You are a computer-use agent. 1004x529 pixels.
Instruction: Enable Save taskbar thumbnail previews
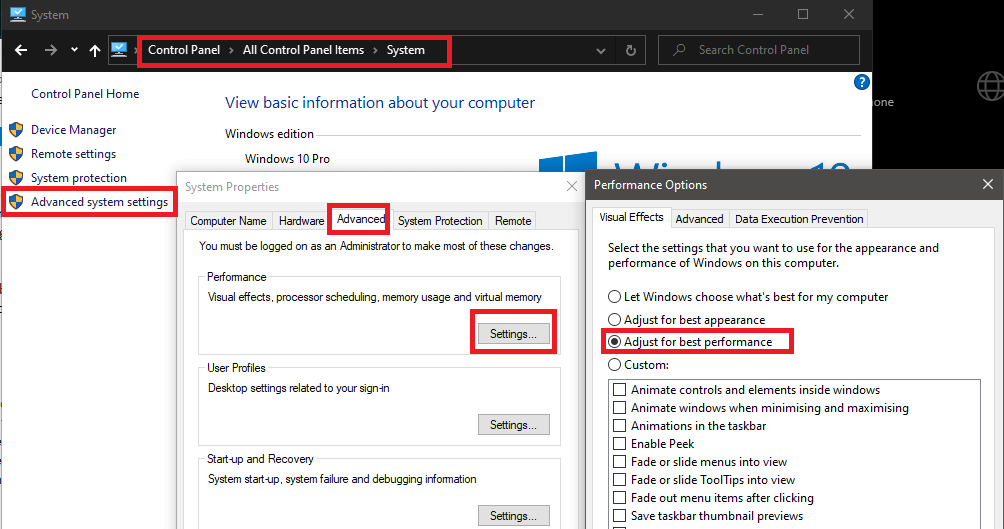[619, 516]
